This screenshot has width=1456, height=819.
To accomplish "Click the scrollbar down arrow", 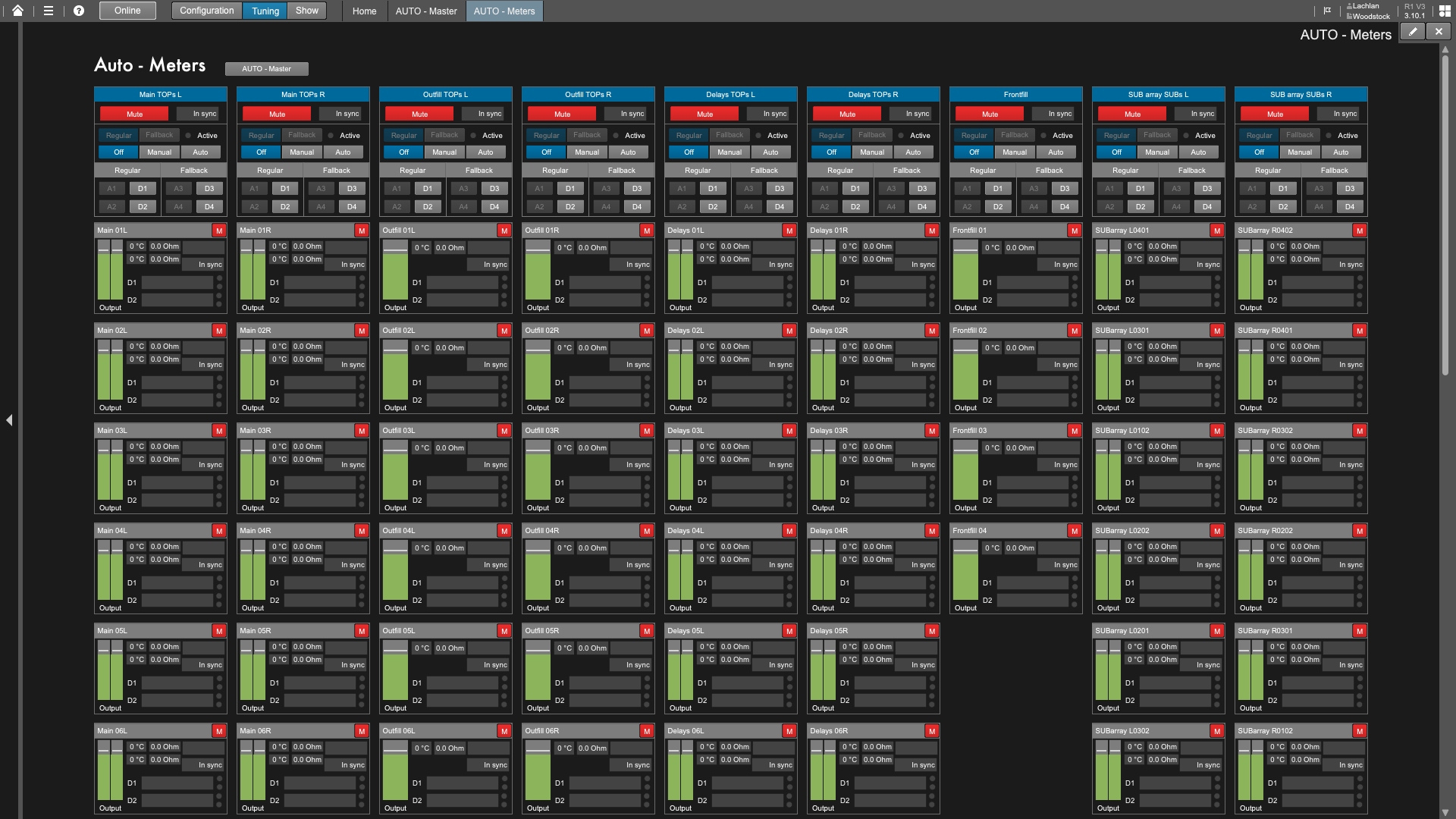I will [x=1445, y=812].
